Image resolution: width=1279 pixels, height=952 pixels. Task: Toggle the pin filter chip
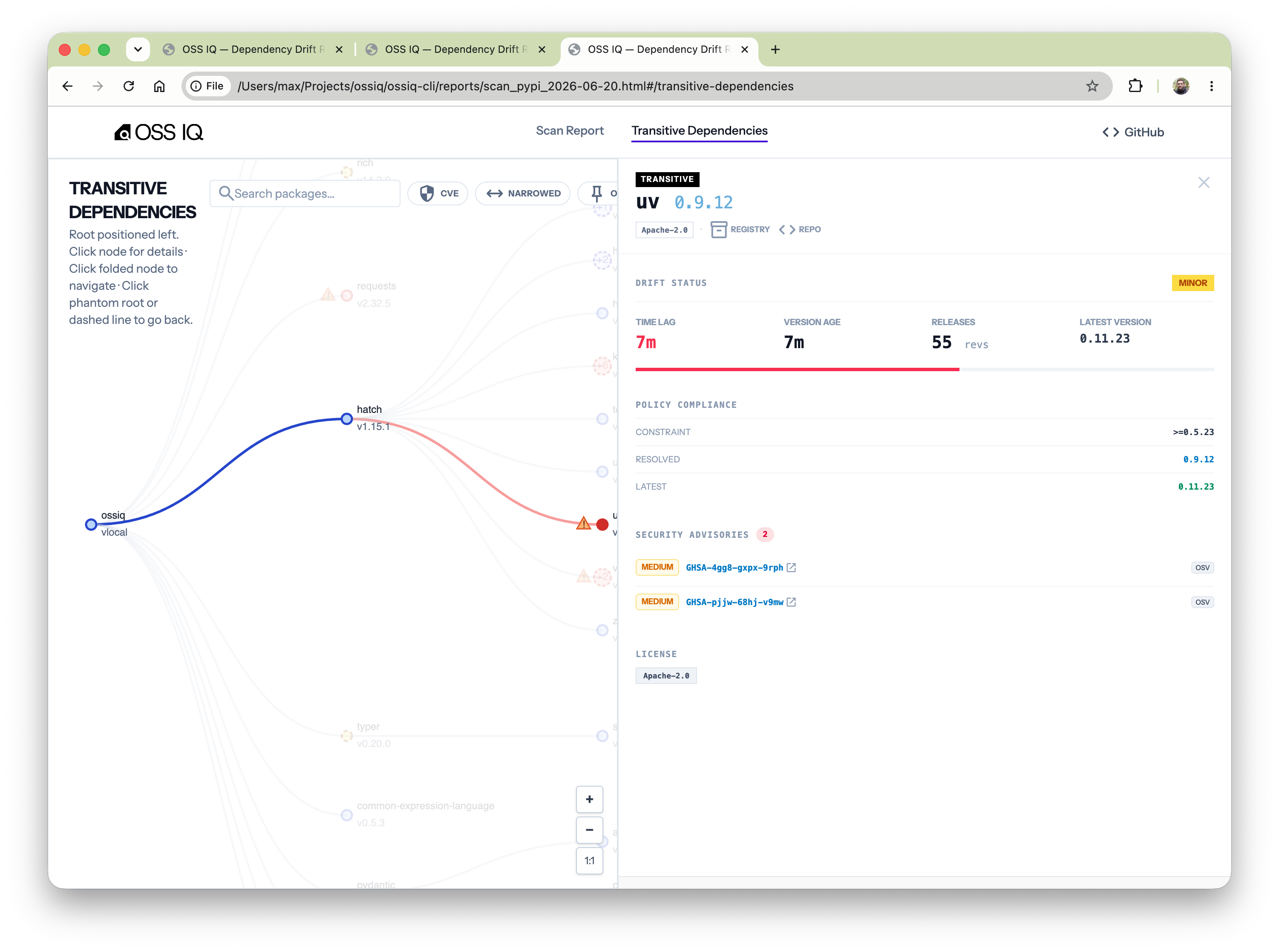tap(597, 193)
